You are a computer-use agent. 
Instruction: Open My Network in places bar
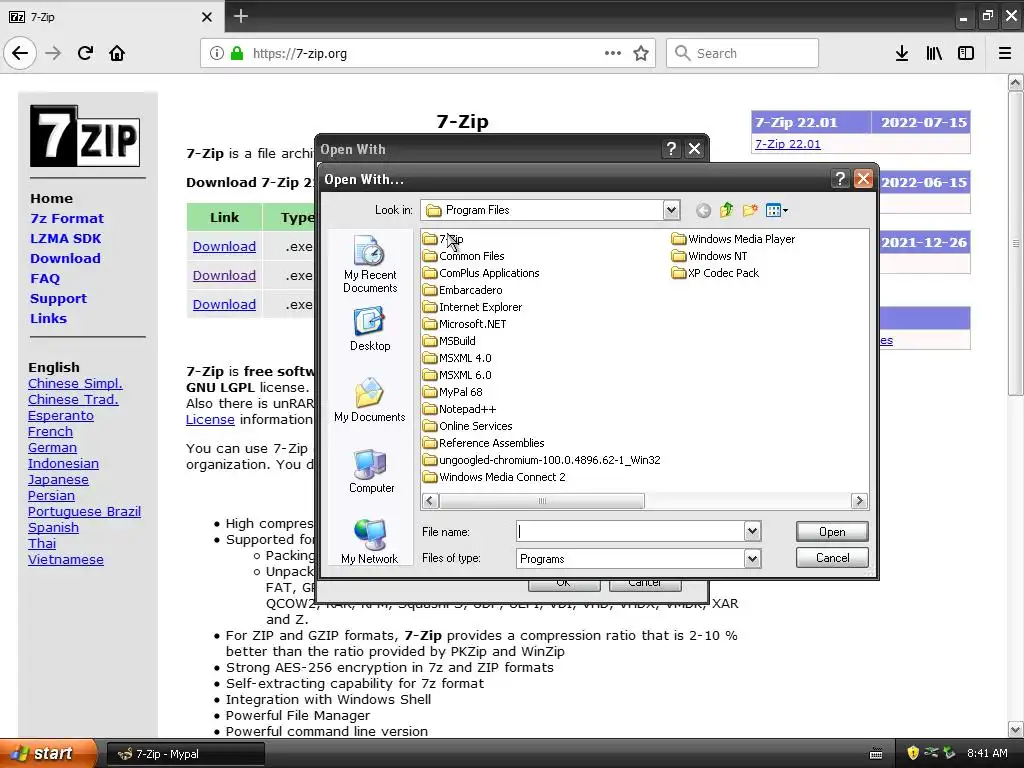pos(370,542)
